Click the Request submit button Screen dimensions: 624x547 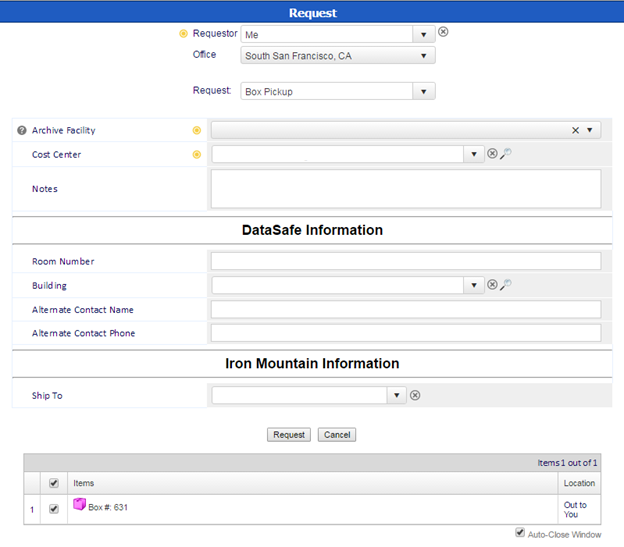point(289,434)
